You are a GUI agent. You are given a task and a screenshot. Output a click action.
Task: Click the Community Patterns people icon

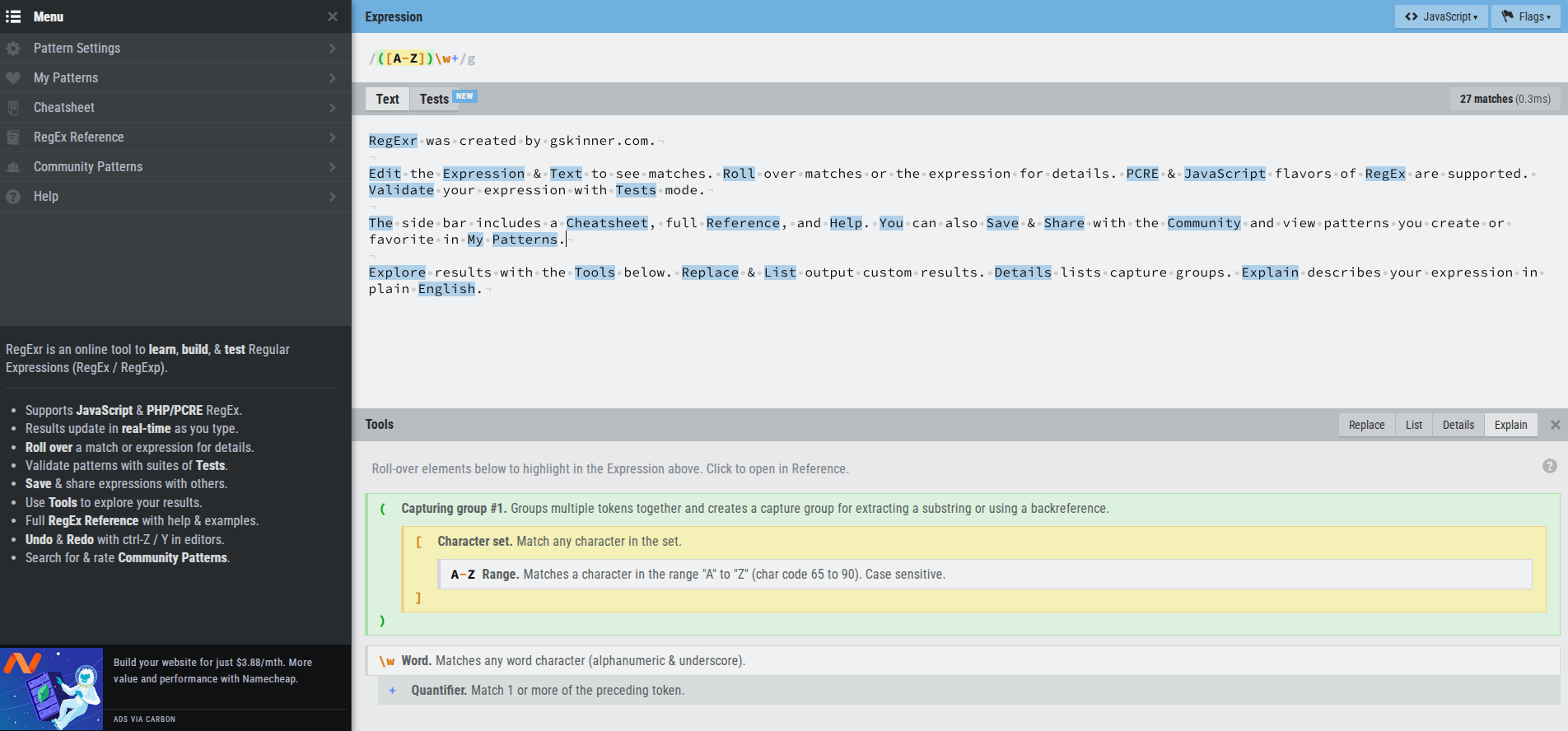coord(13,167)
